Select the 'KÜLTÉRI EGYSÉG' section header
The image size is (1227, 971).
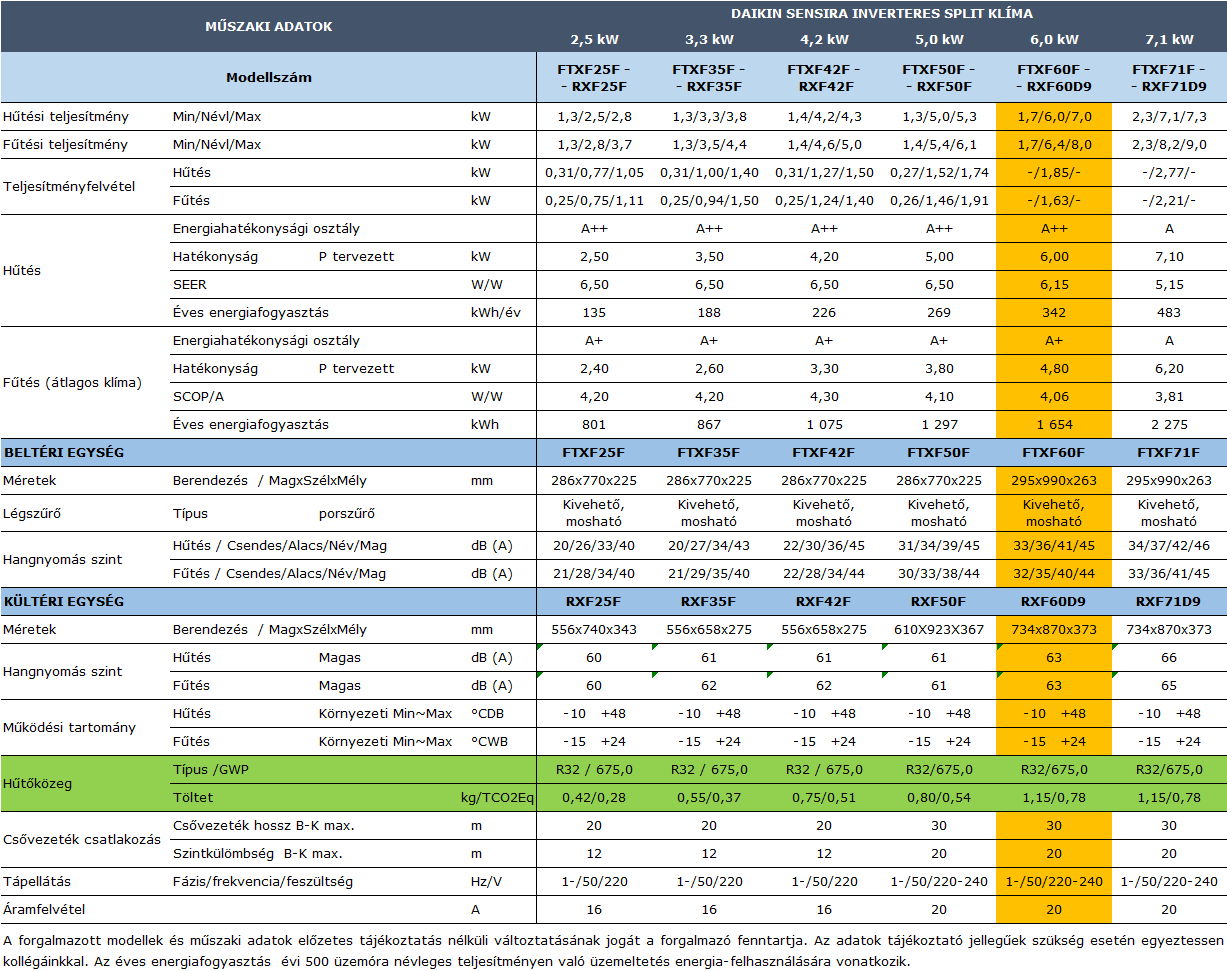coord(64,601)
